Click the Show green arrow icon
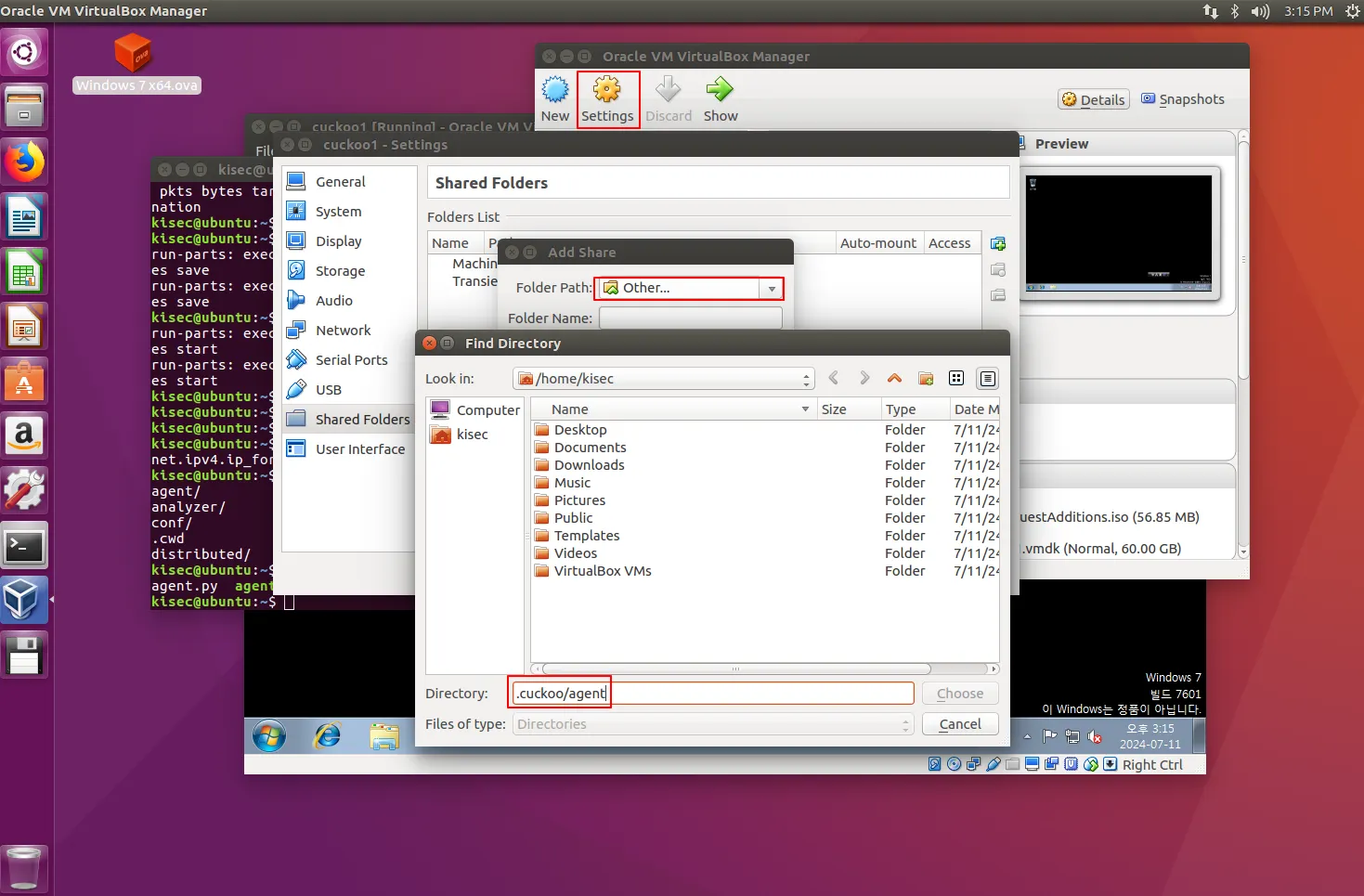Image resolution: width=1364 pixels, height=896 pixels. point(720,90)
